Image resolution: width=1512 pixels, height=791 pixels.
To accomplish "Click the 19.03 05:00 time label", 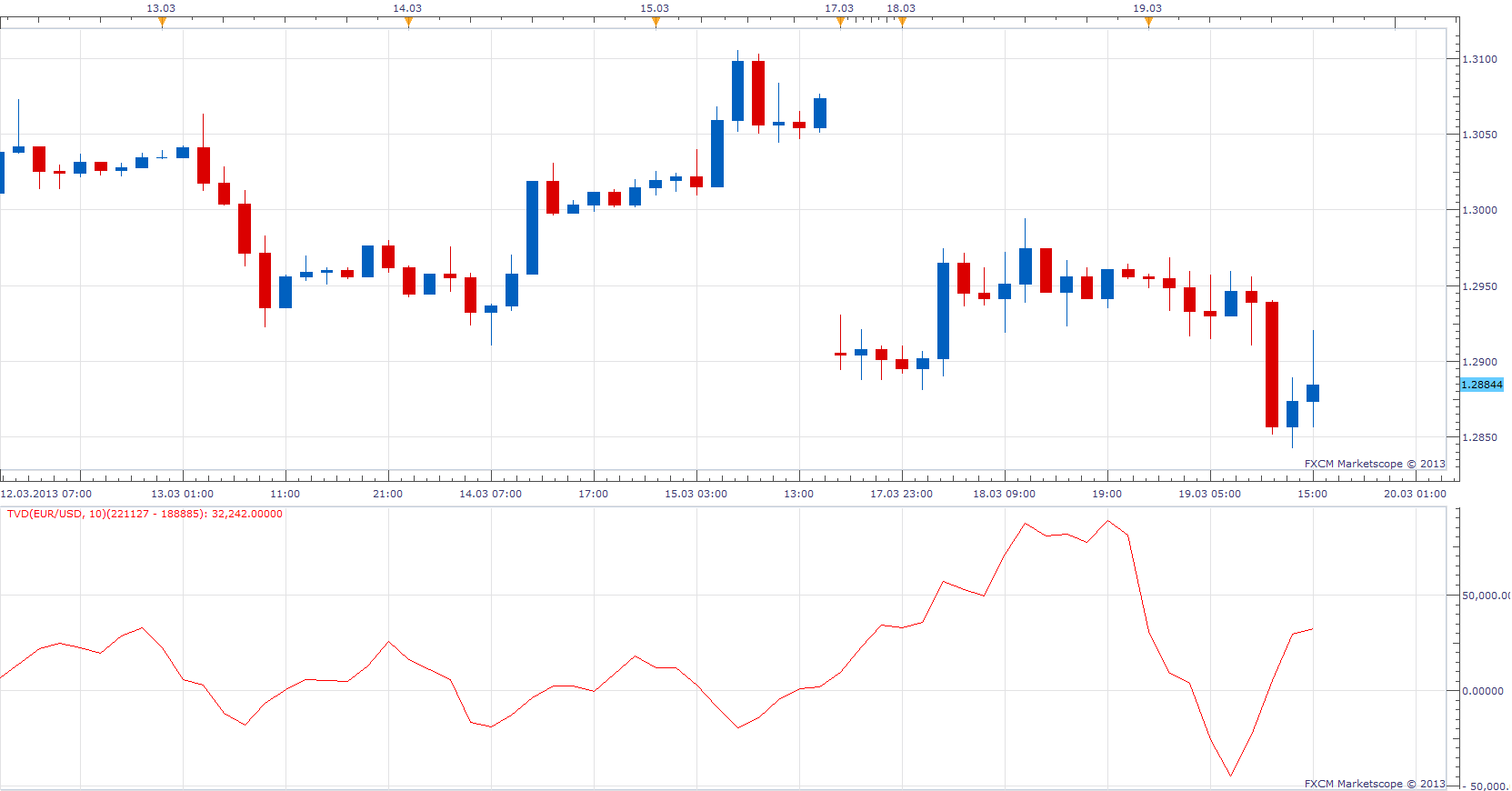I will (x=1209, y=494).
